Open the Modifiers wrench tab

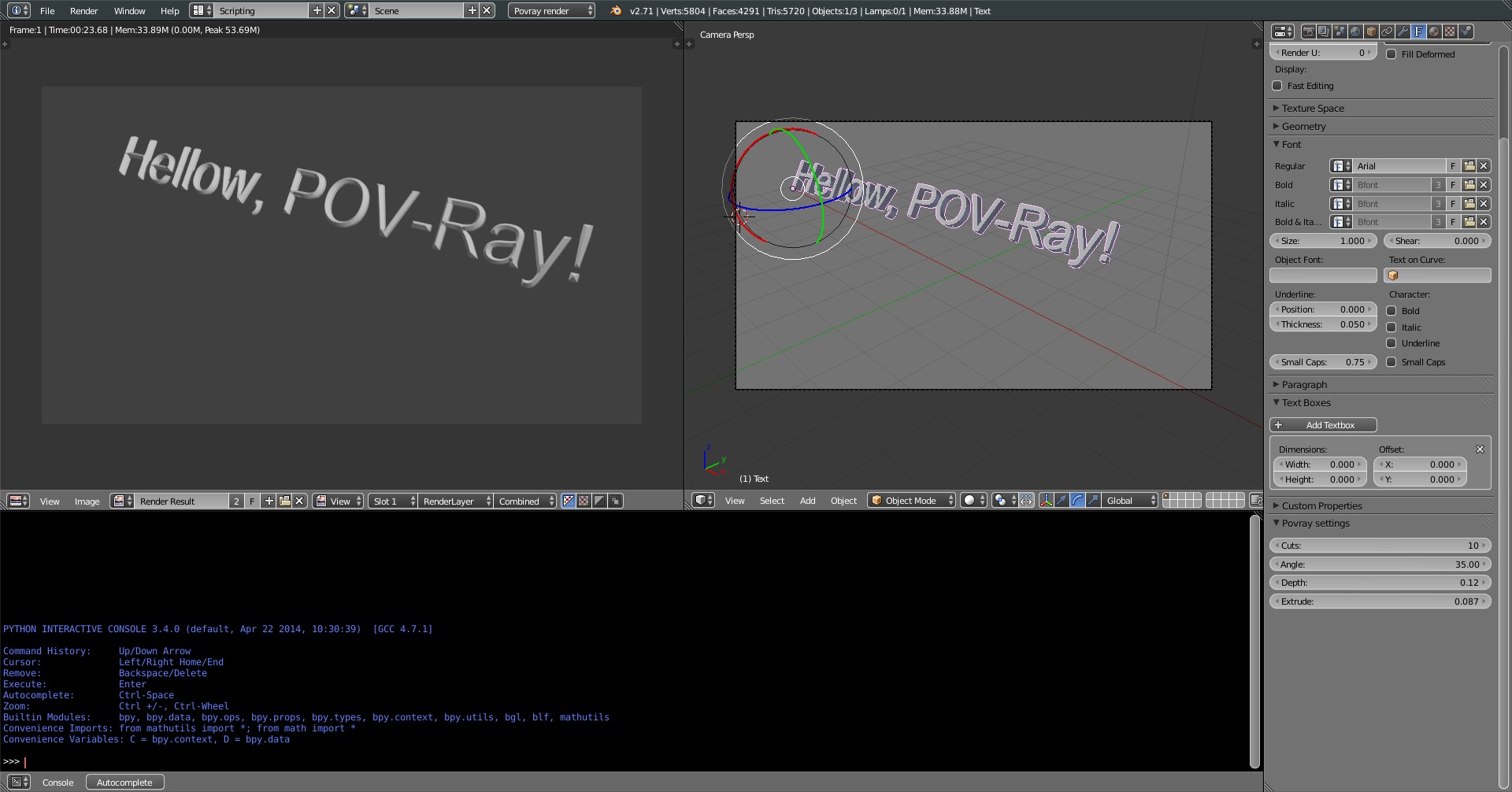pos(1403,31)
